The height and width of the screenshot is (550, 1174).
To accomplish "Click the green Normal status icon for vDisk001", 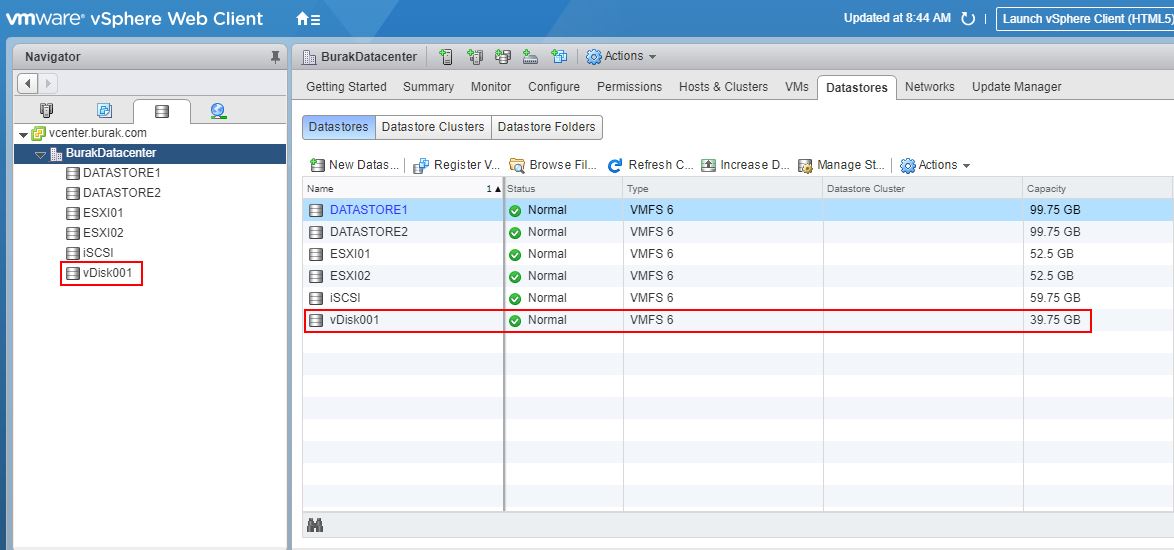I will click(515, 320).
